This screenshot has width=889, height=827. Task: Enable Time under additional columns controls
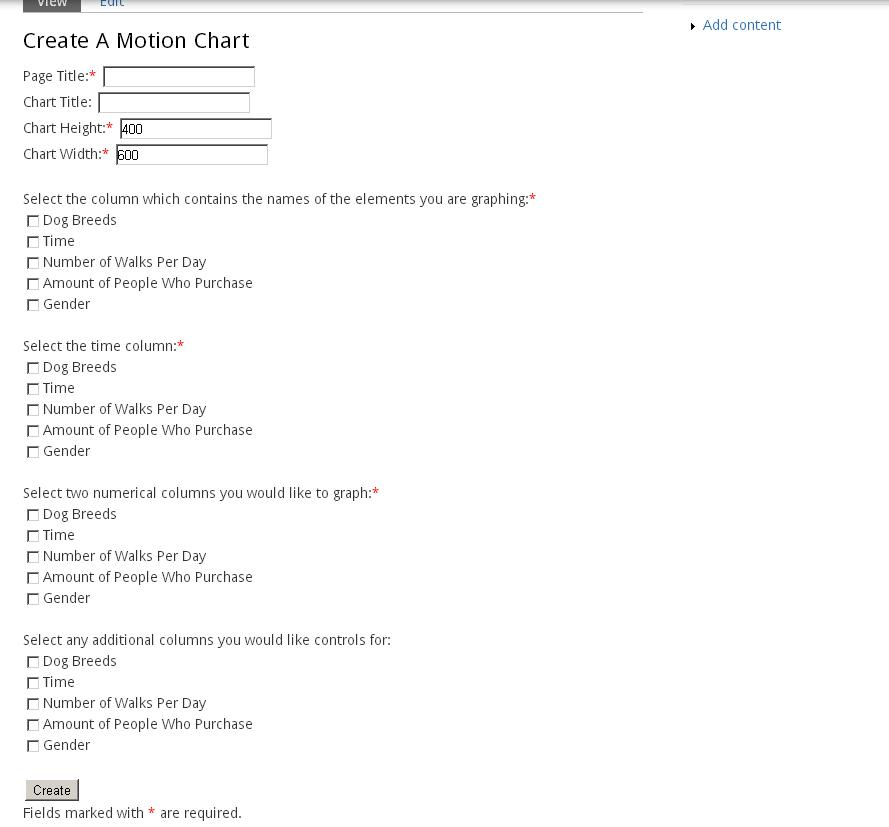33,682
